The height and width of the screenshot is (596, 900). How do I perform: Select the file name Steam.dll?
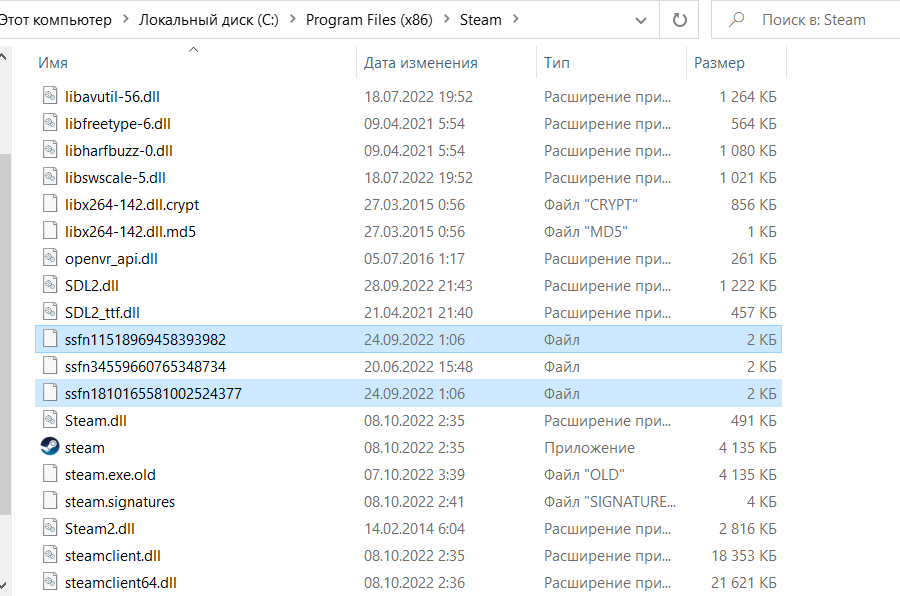[x=95, y=420]
